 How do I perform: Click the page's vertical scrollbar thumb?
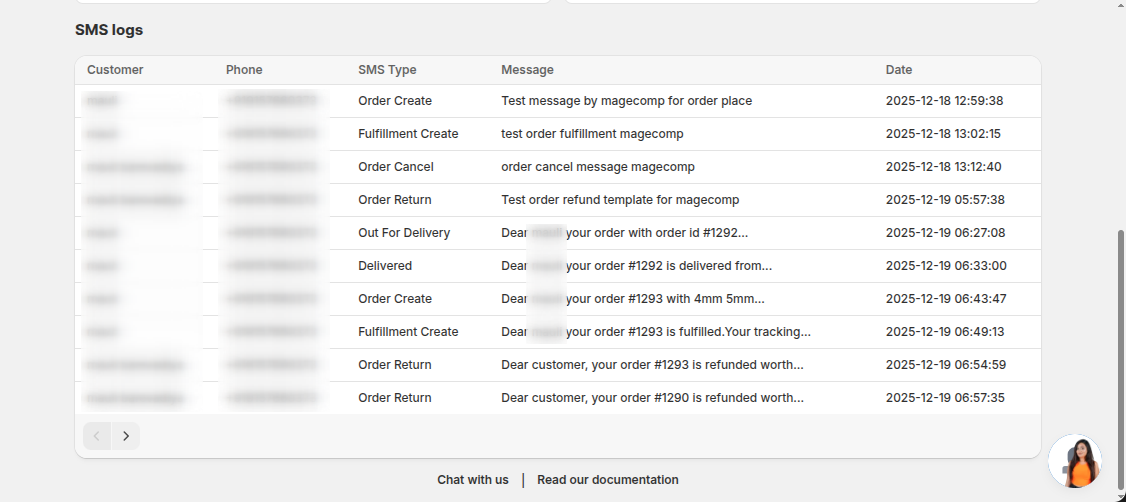tap(1120, 360)
